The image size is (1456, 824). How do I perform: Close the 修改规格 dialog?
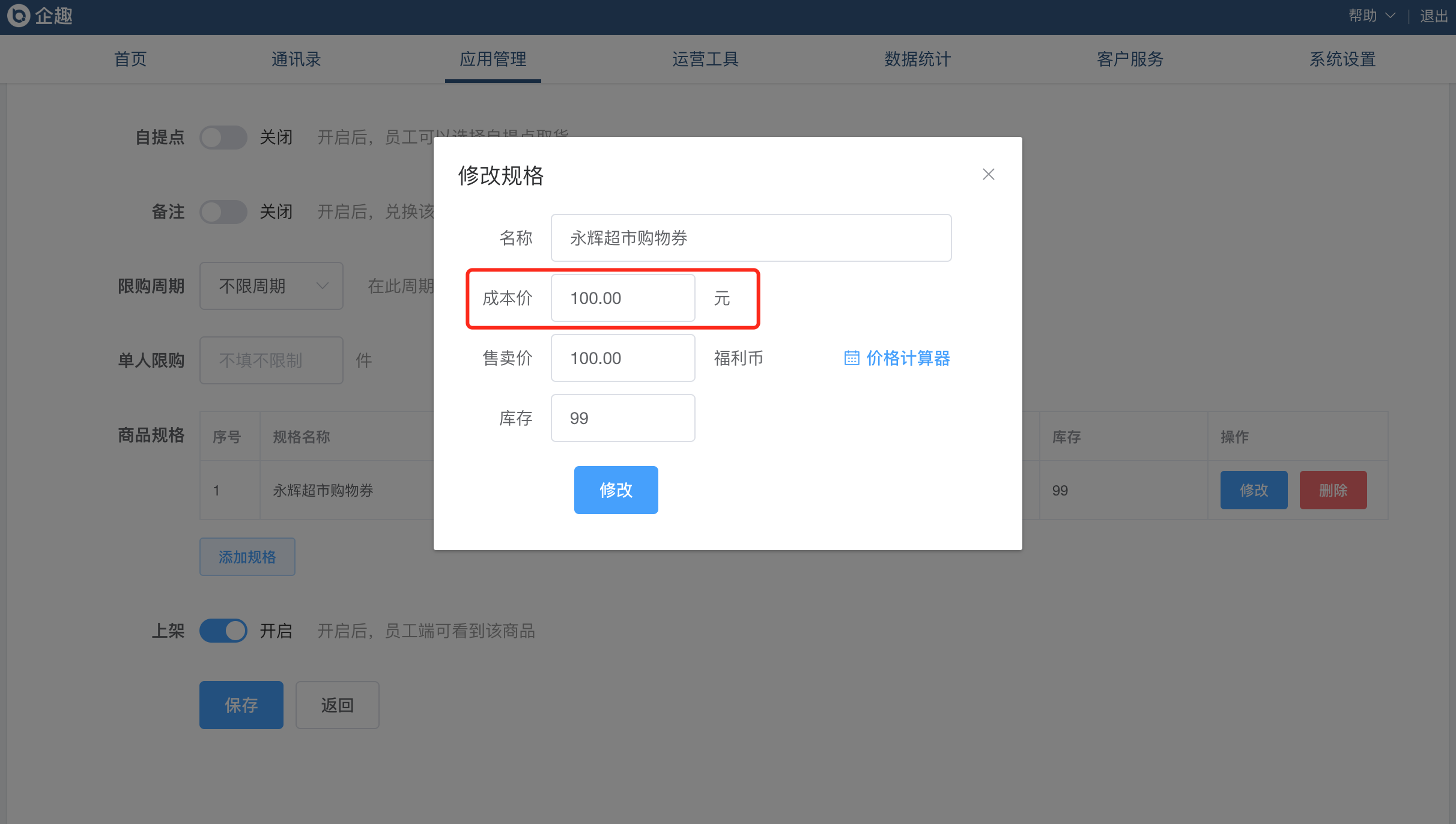(x=988, y=174)
